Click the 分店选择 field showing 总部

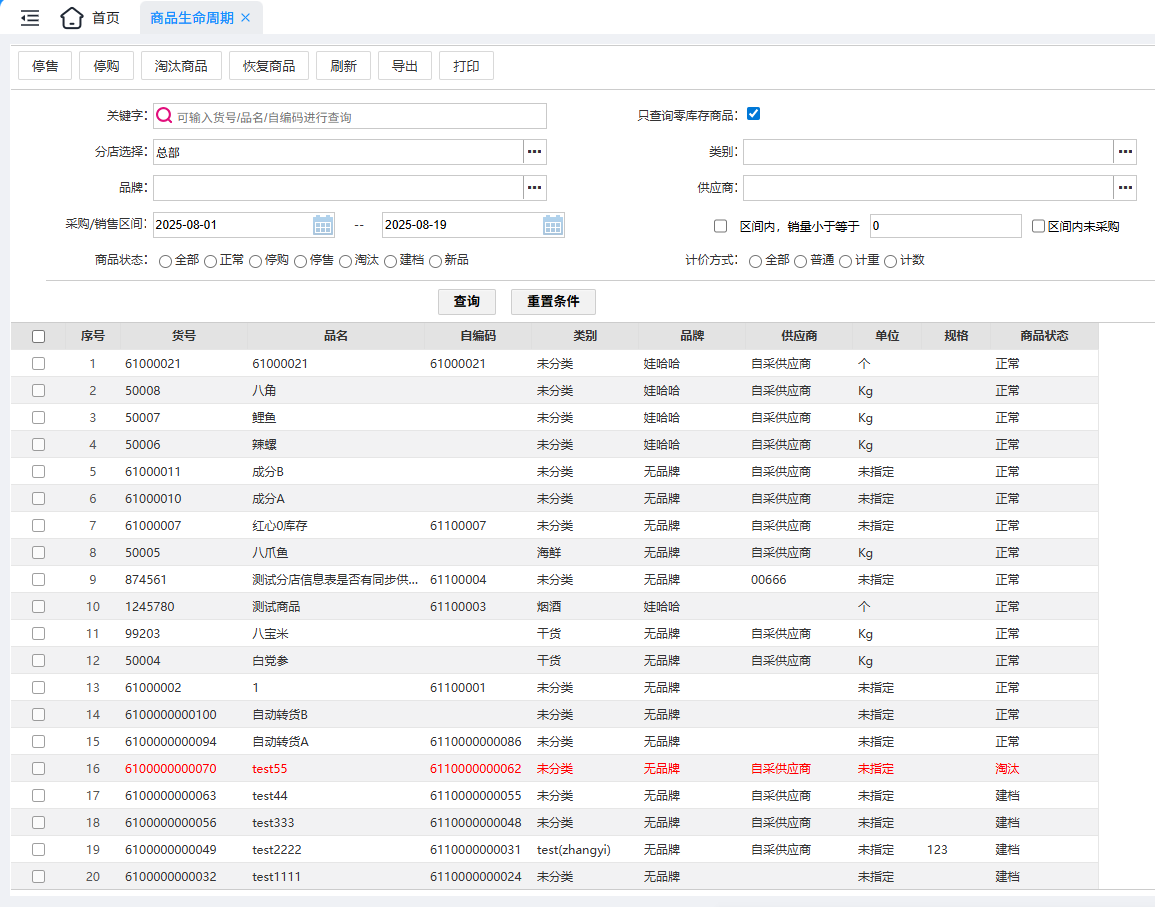pyautogui.click(x=338, y=152)
